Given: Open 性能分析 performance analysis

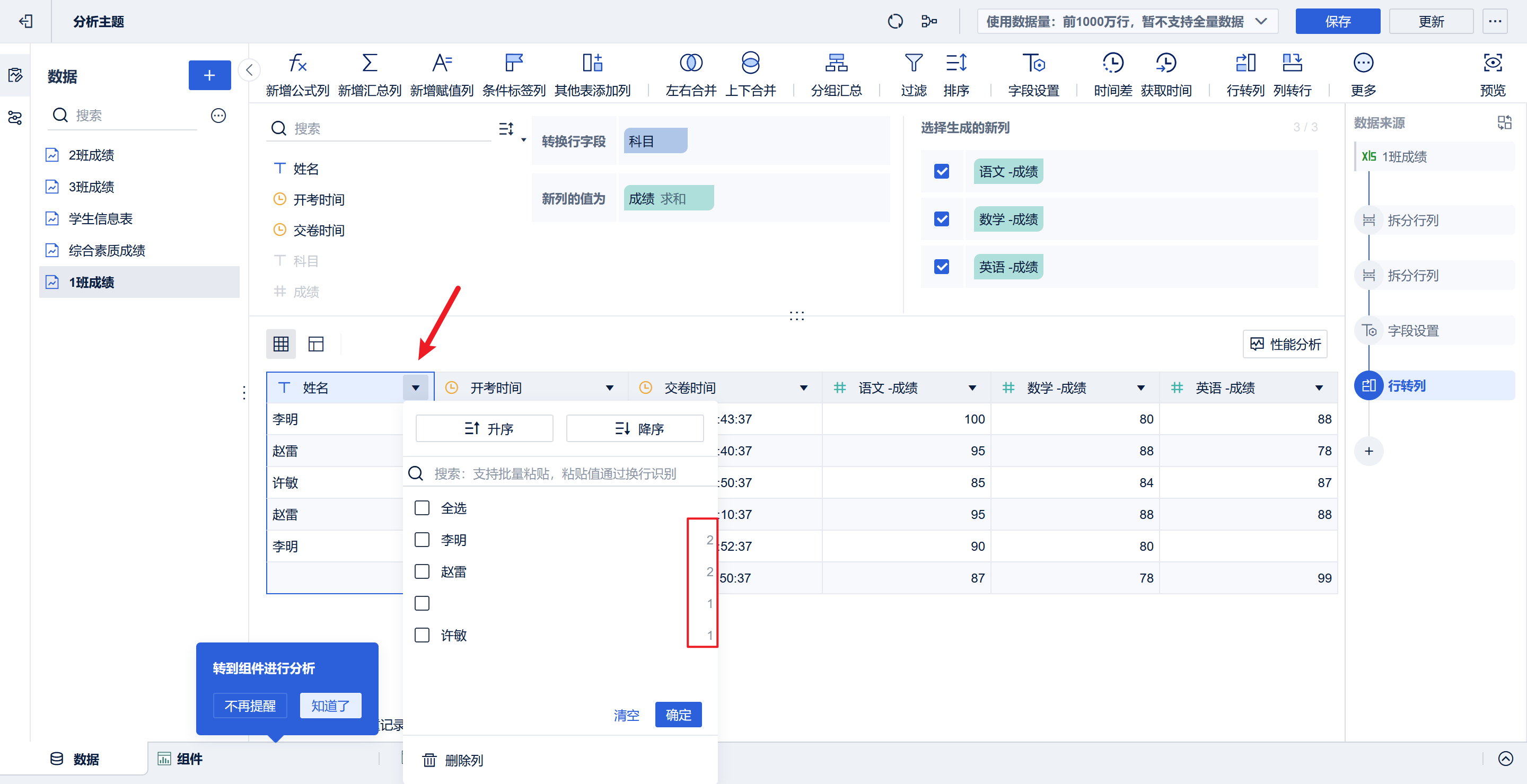Looking at the screenshot, I should tap(1285, 343).
